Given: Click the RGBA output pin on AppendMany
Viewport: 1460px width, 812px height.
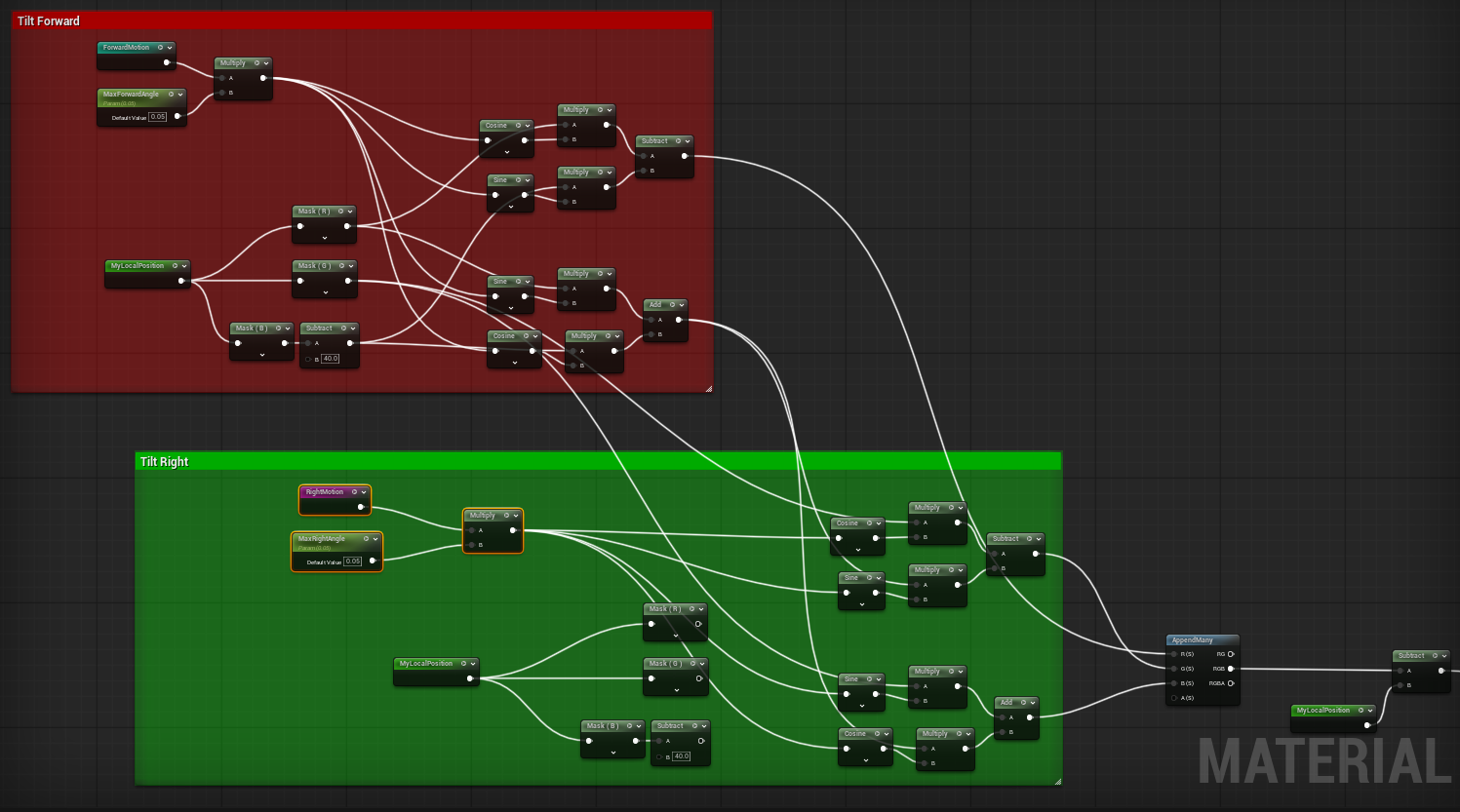Looking at the screenshot, I should click(x=1231, y=683).
